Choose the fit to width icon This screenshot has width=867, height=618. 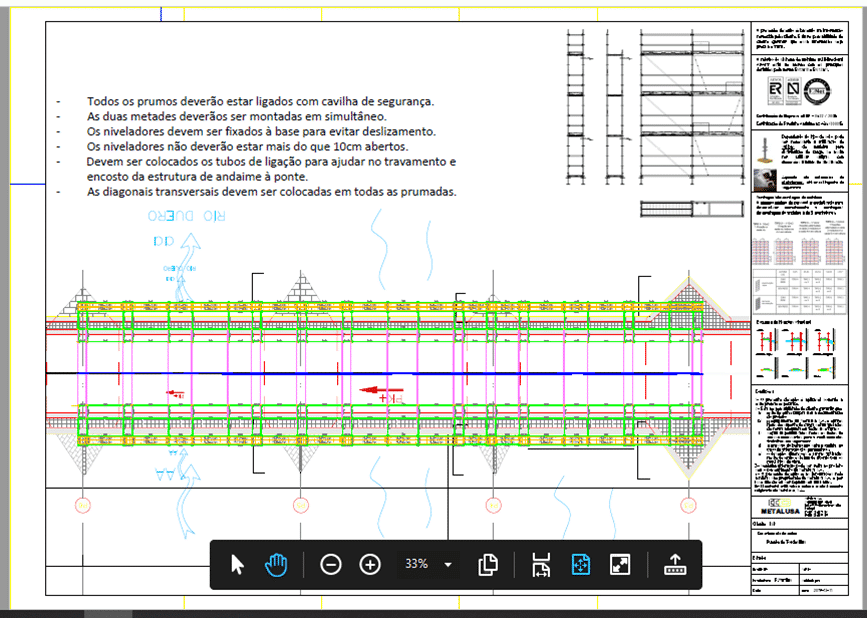point(541,565)
